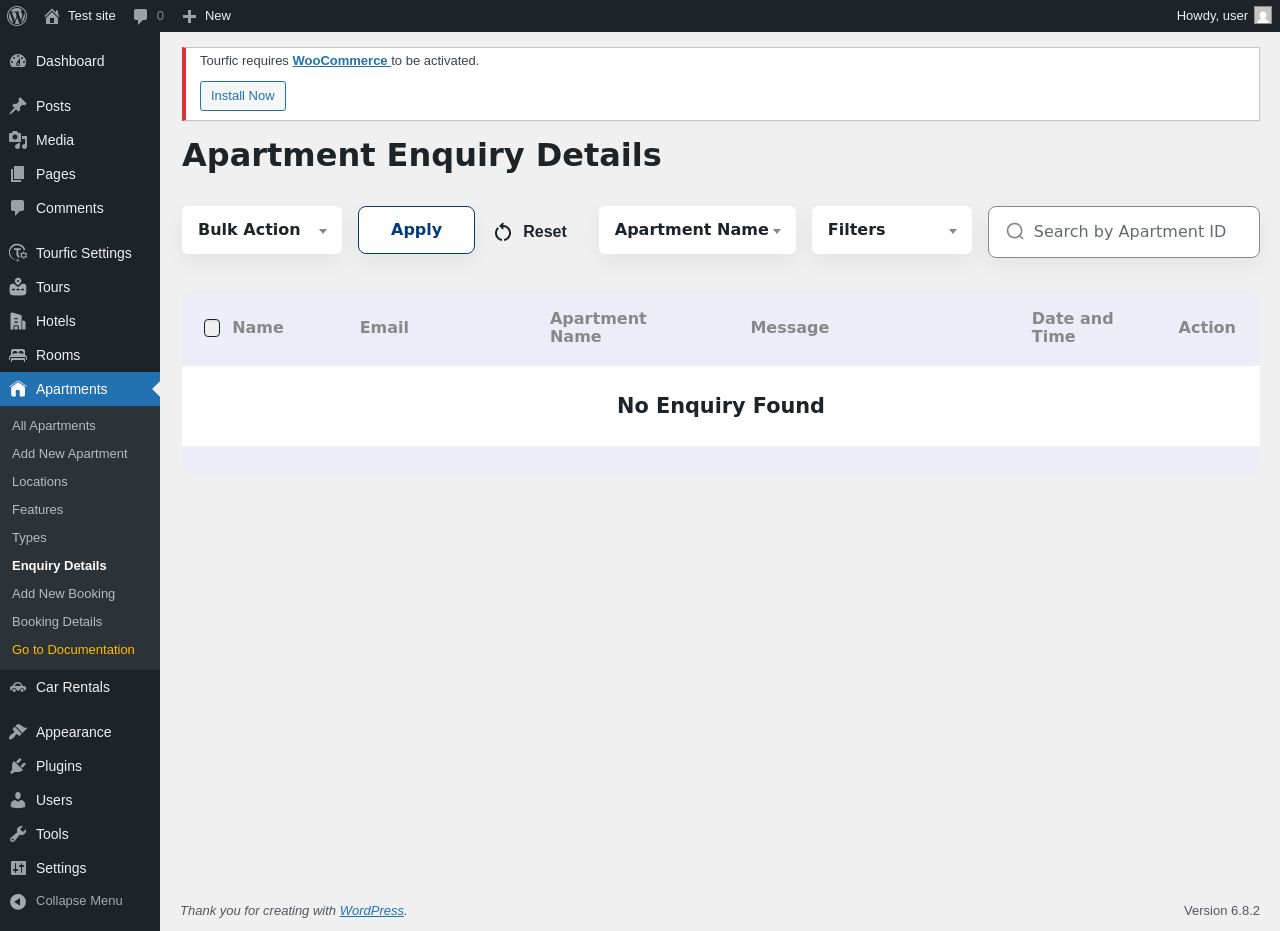Click the Users person icon

pos(18,800)
